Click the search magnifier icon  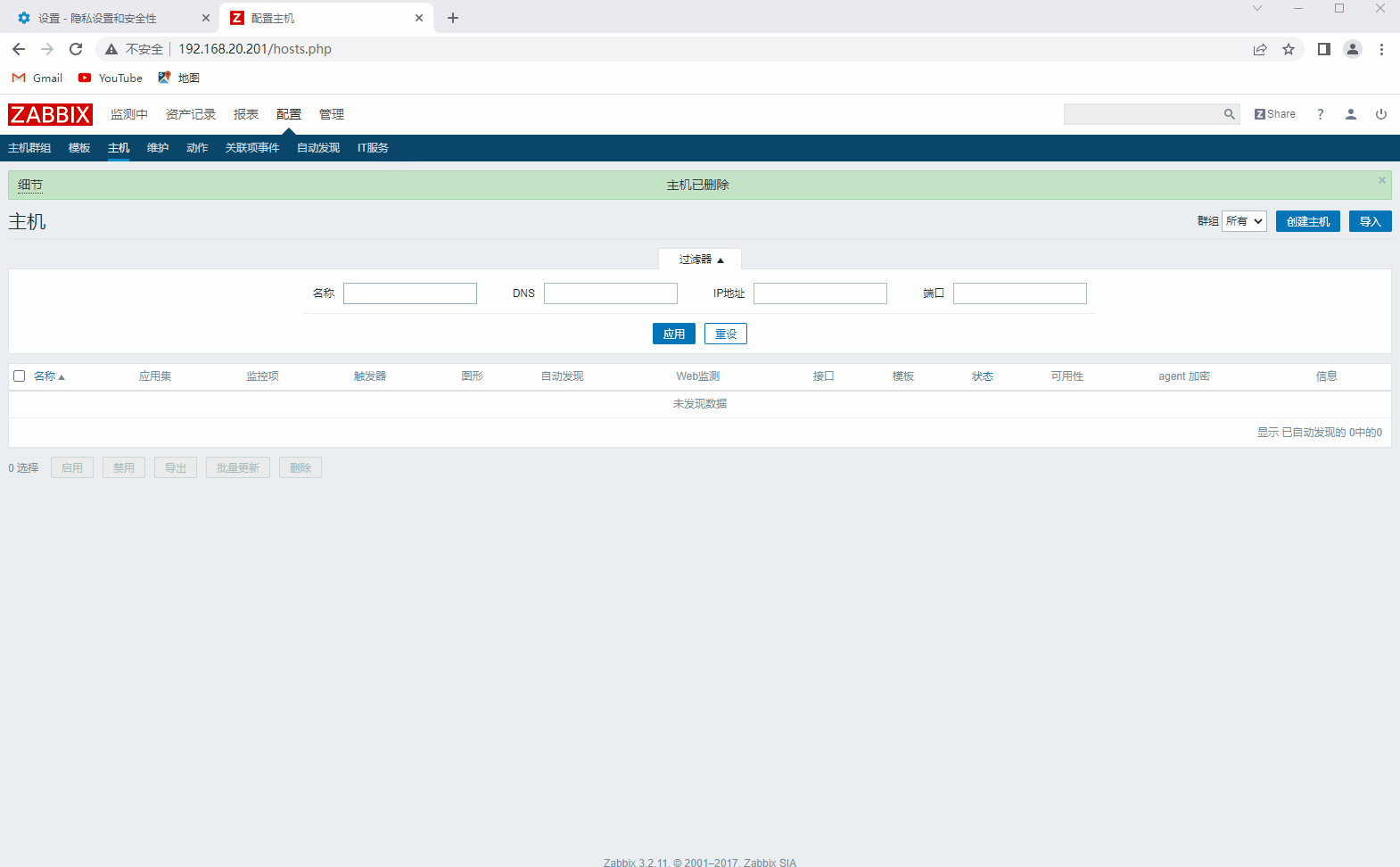coord(1229,114)
